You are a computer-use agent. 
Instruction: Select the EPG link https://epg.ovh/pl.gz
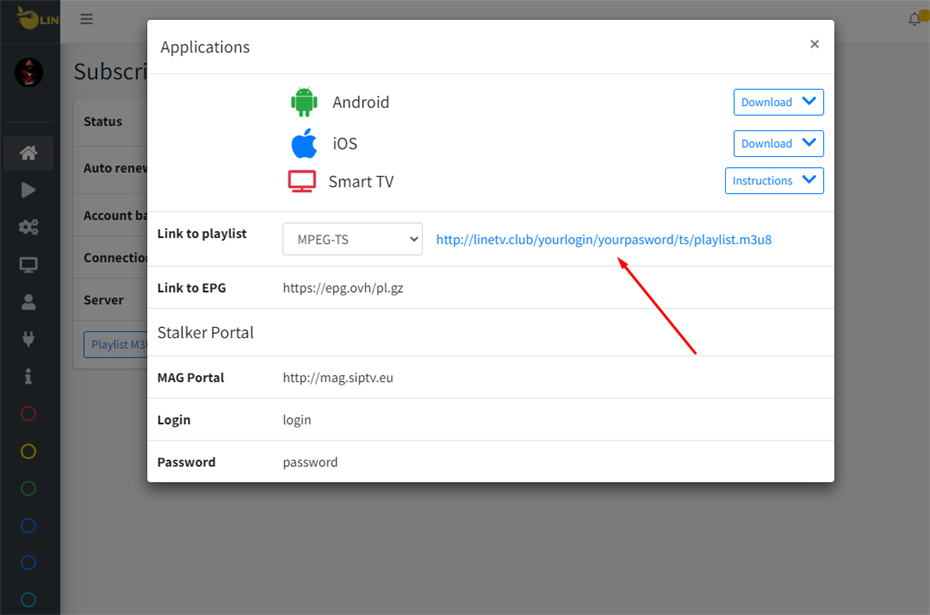coord(343,288)
